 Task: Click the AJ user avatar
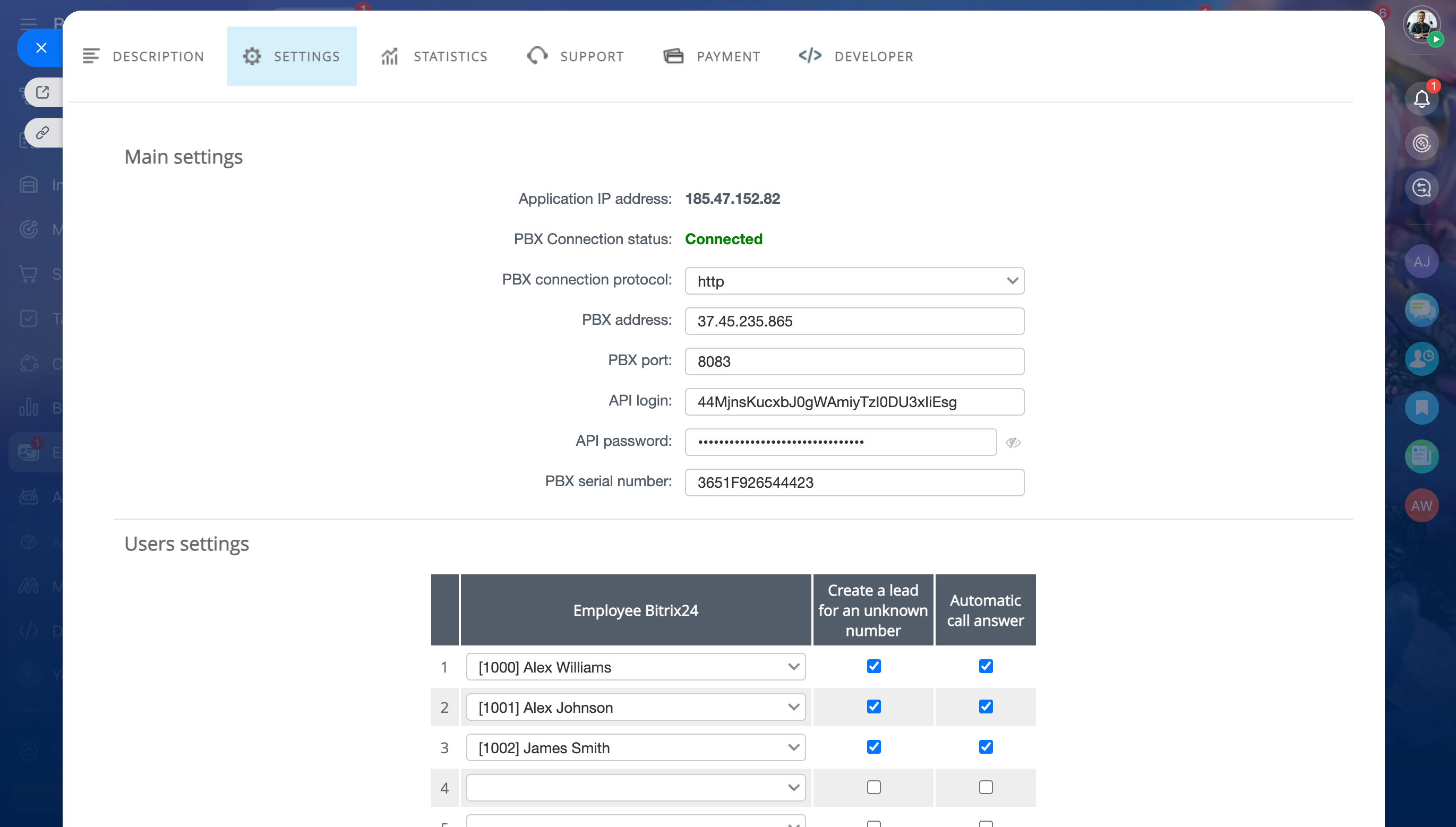[1421, 261]
